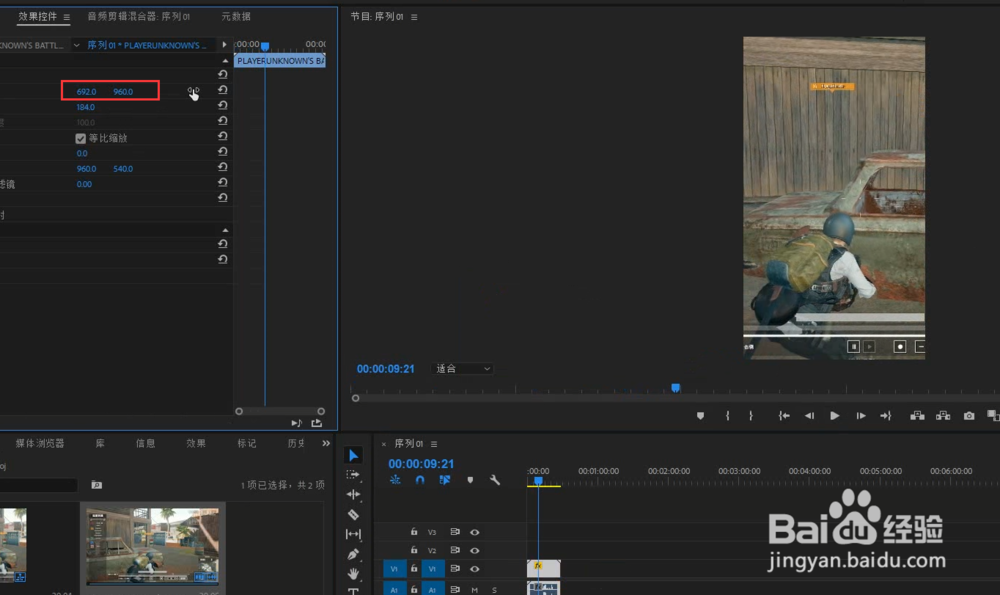
Task: Go to In point
Action: coord(784,416)
